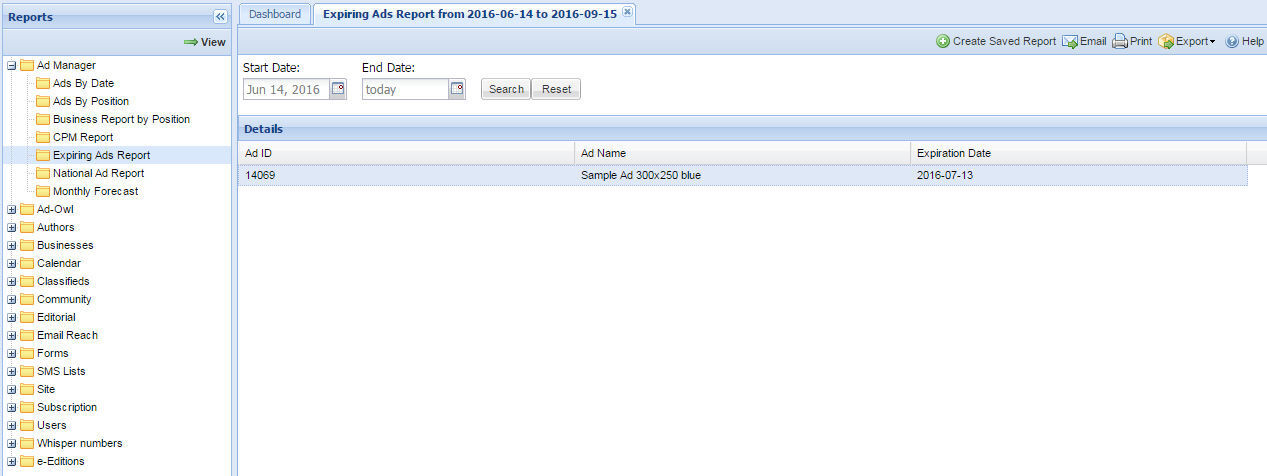Expand the Classifieds folder
Image resolution: width=1267 pixels, height=476 pixels.
click(11, 281)
